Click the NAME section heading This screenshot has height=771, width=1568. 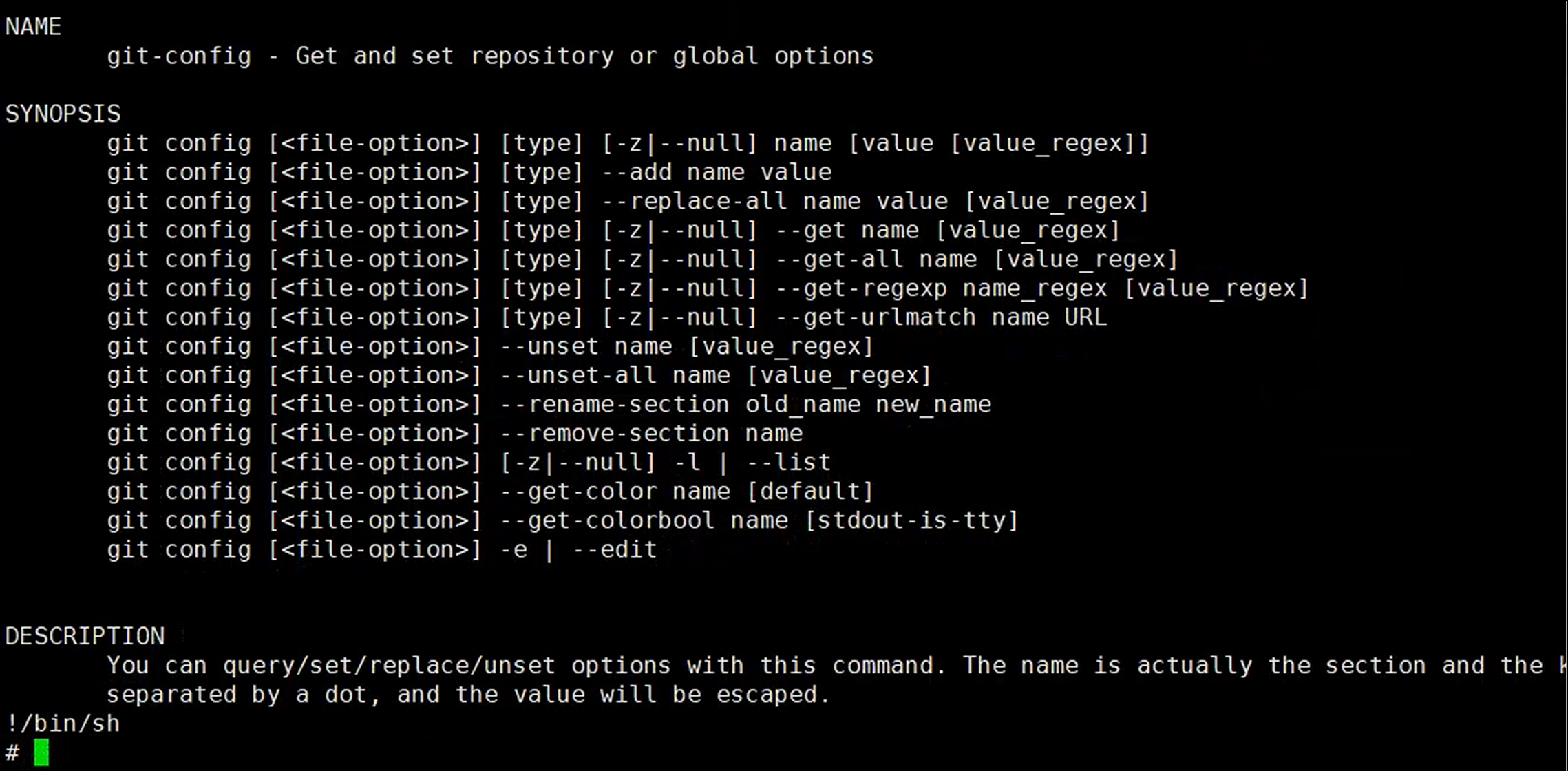tap(33, 27)
